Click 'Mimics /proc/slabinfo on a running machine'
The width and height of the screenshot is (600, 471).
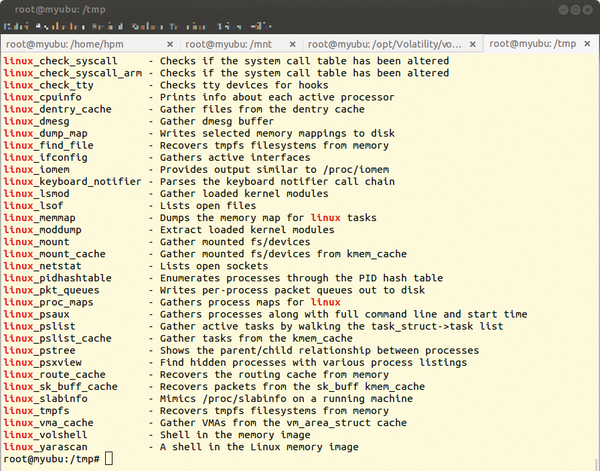tap(286, 398)
